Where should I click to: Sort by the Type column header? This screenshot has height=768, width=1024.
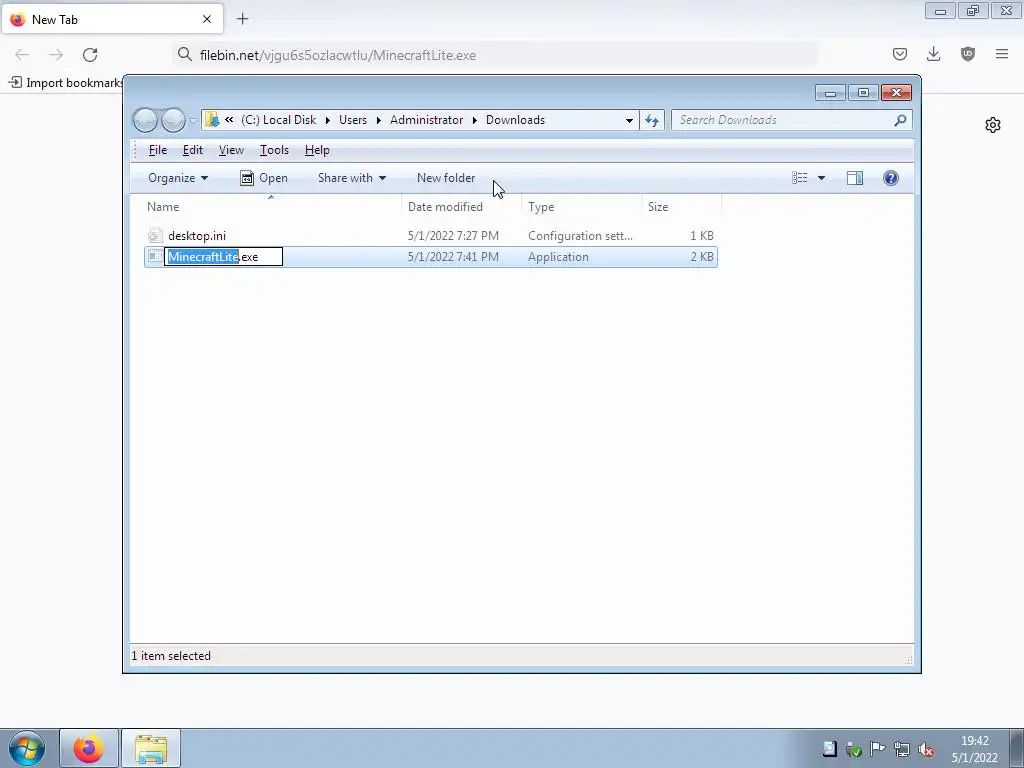(x=581, y=207)
